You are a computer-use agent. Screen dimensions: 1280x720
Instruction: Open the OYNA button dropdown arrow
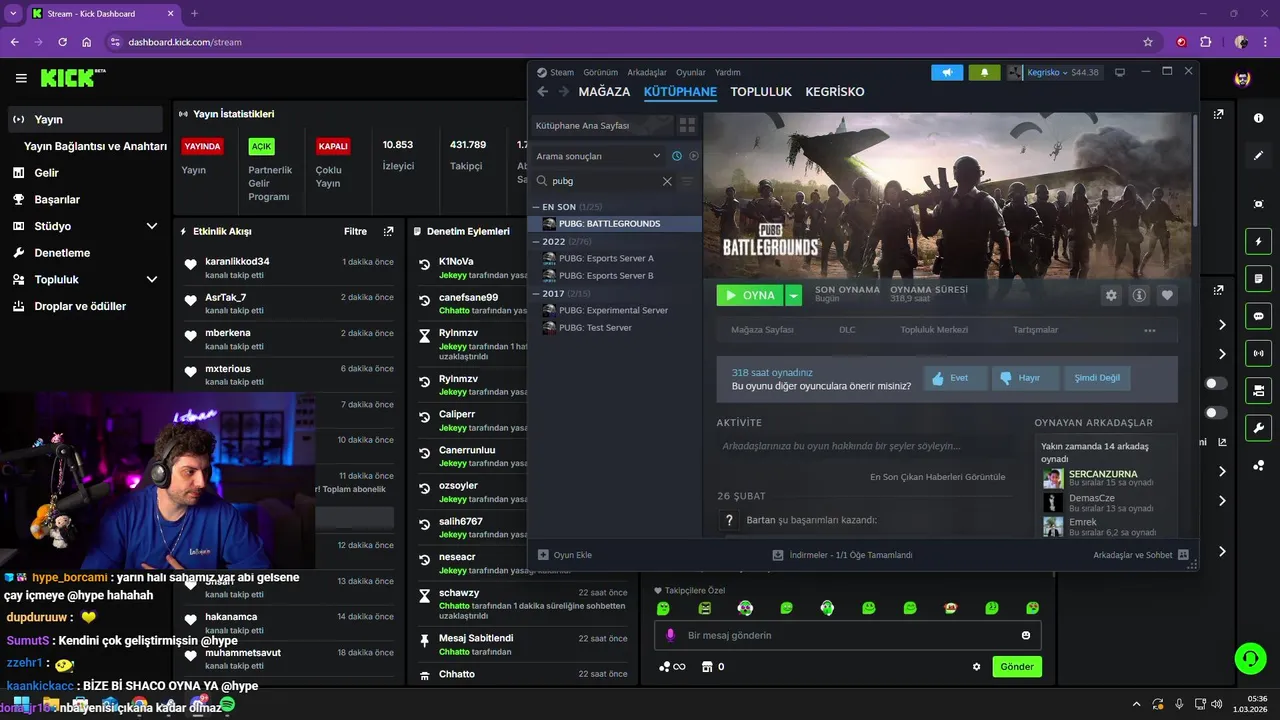tap(793, 295)
